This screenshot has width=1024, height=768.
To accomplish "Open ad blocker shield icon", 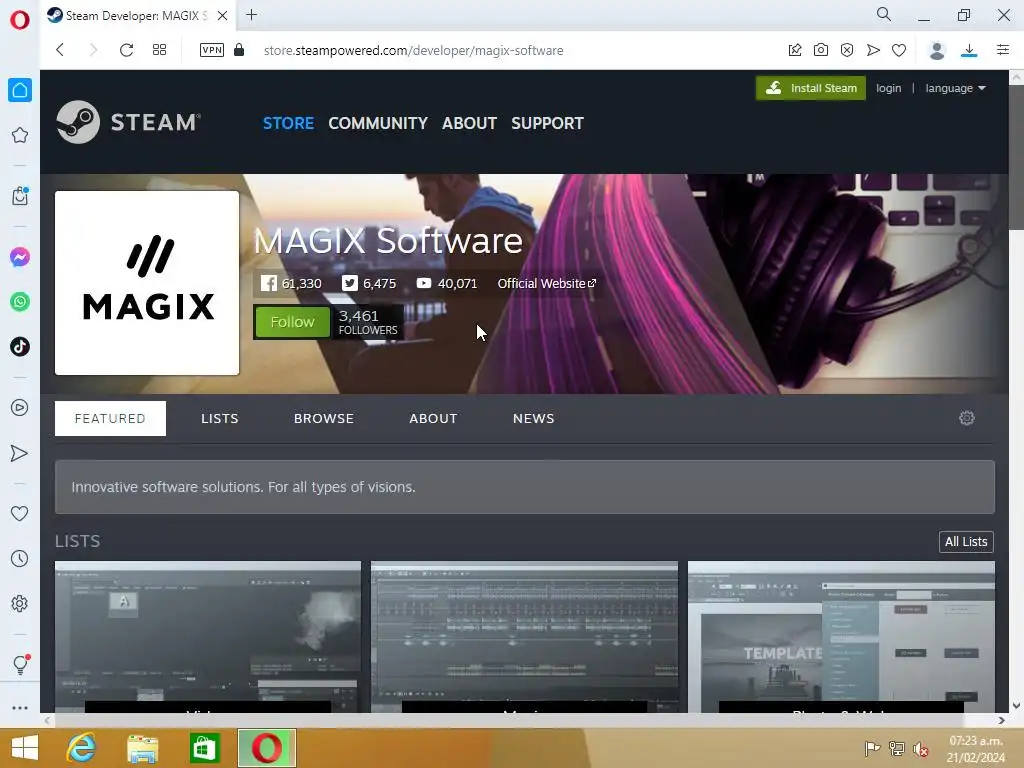I will pyautogui.click(x=847, y=50).
